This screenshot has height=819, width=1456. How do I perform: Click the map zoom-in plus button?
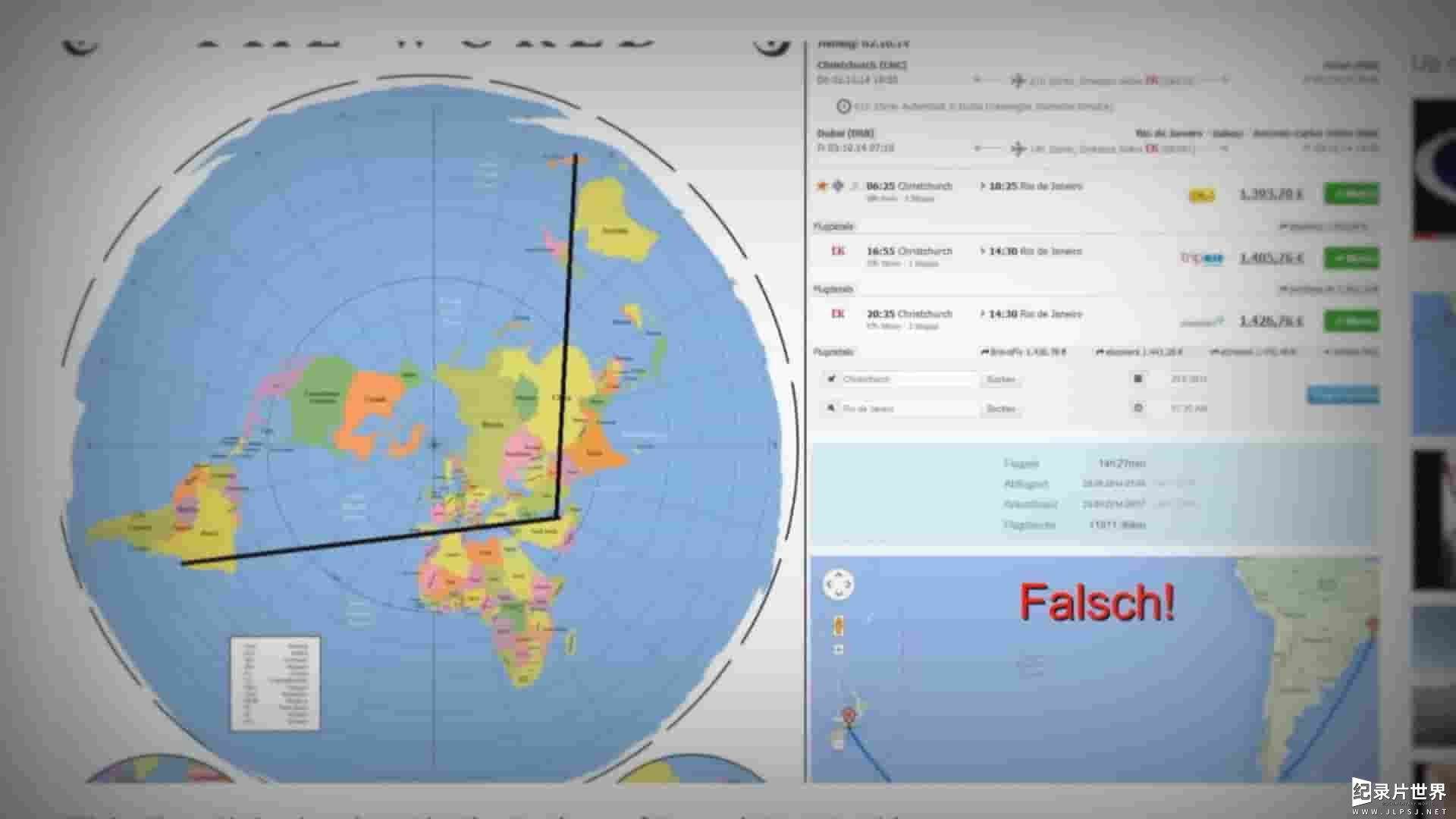click(x=838, y=650)
